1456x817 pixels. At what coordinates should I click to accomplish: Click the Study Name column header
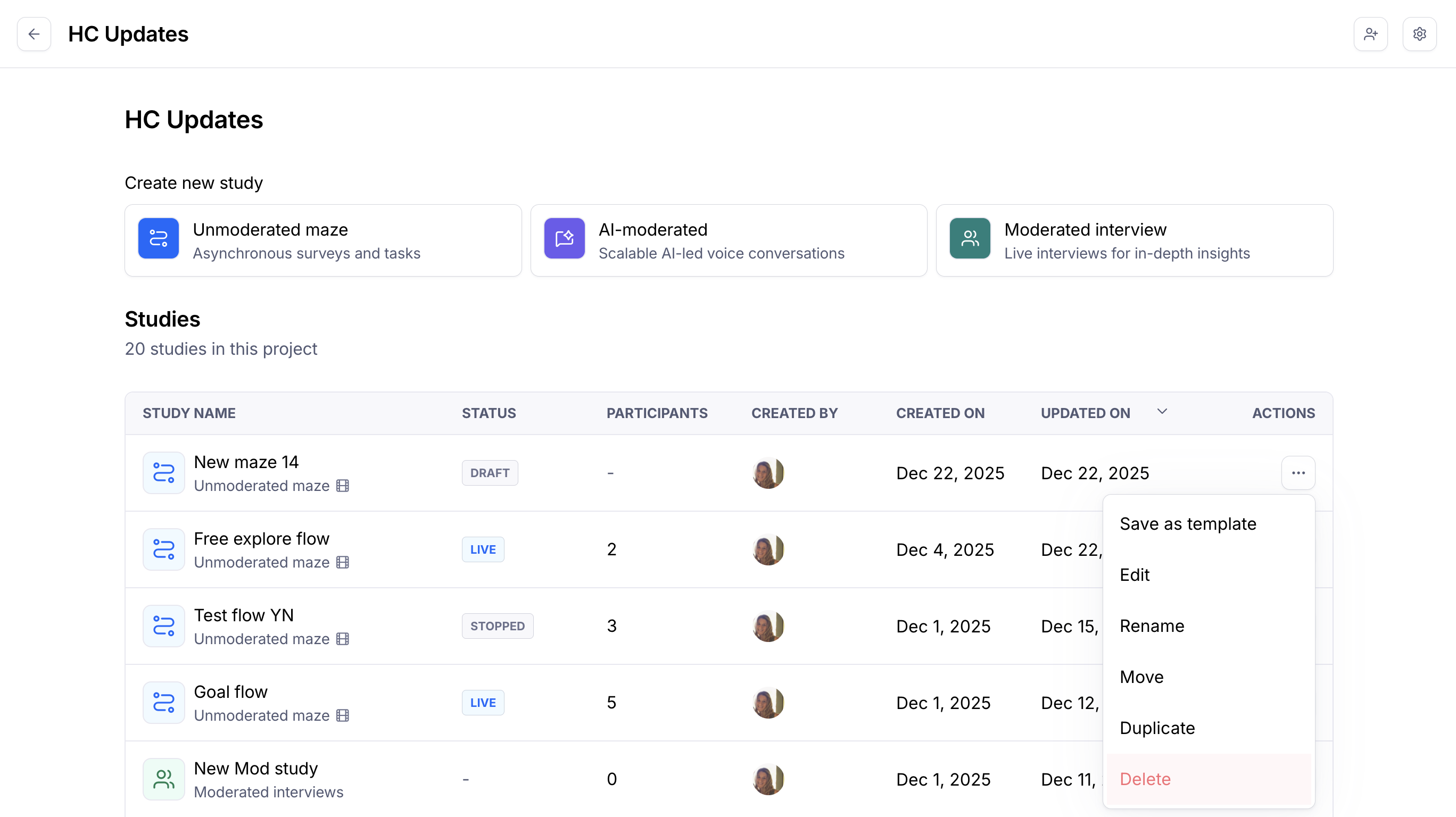coord(189,413)
